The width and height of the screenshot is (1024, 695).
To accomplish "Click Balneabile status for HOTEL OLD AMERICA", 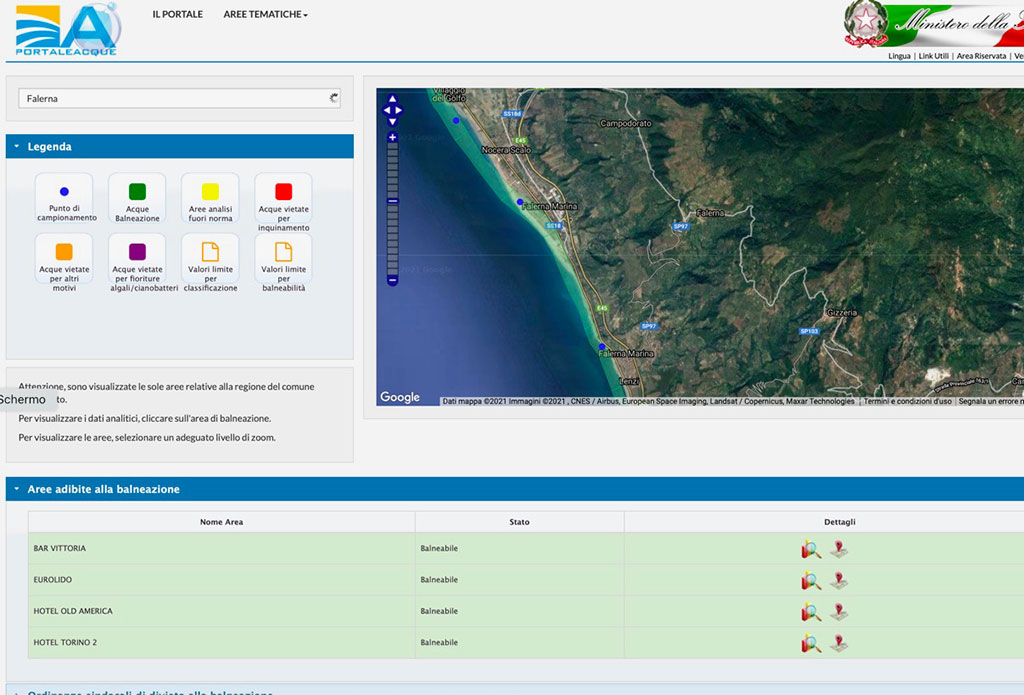I will (439, 611).
